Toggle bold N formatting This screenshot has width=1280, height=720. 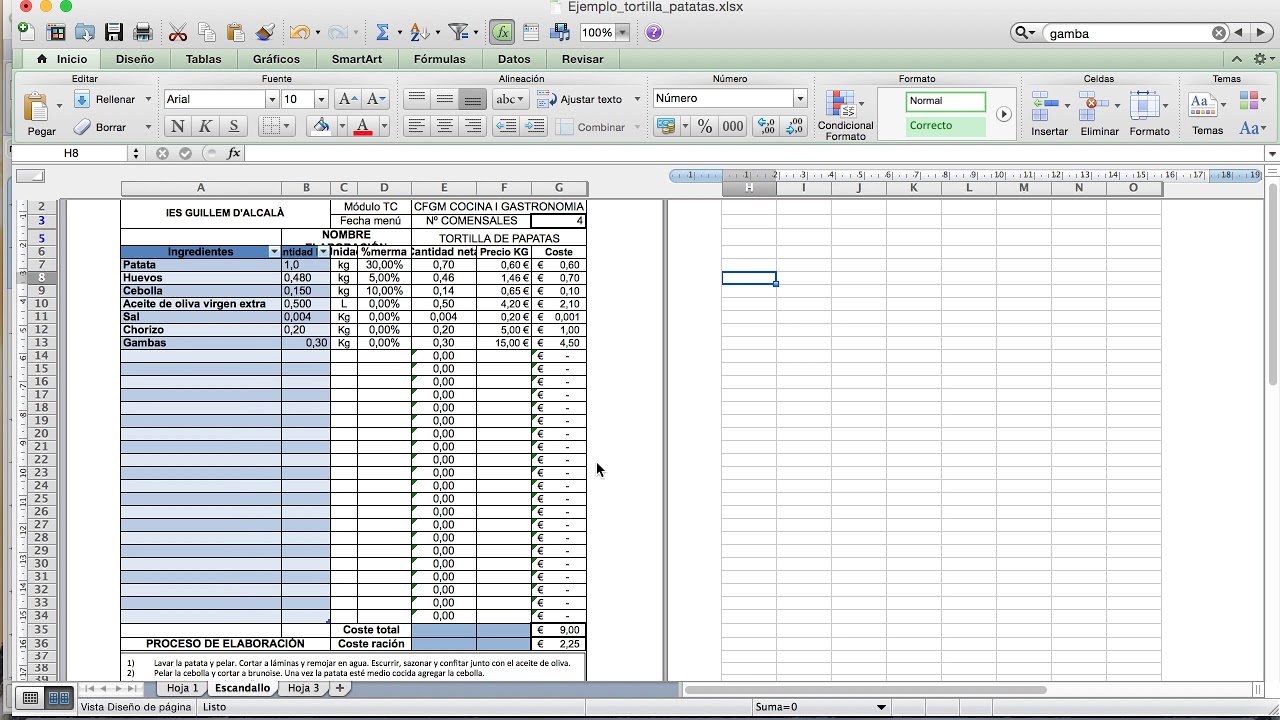[x=177, y=126]
